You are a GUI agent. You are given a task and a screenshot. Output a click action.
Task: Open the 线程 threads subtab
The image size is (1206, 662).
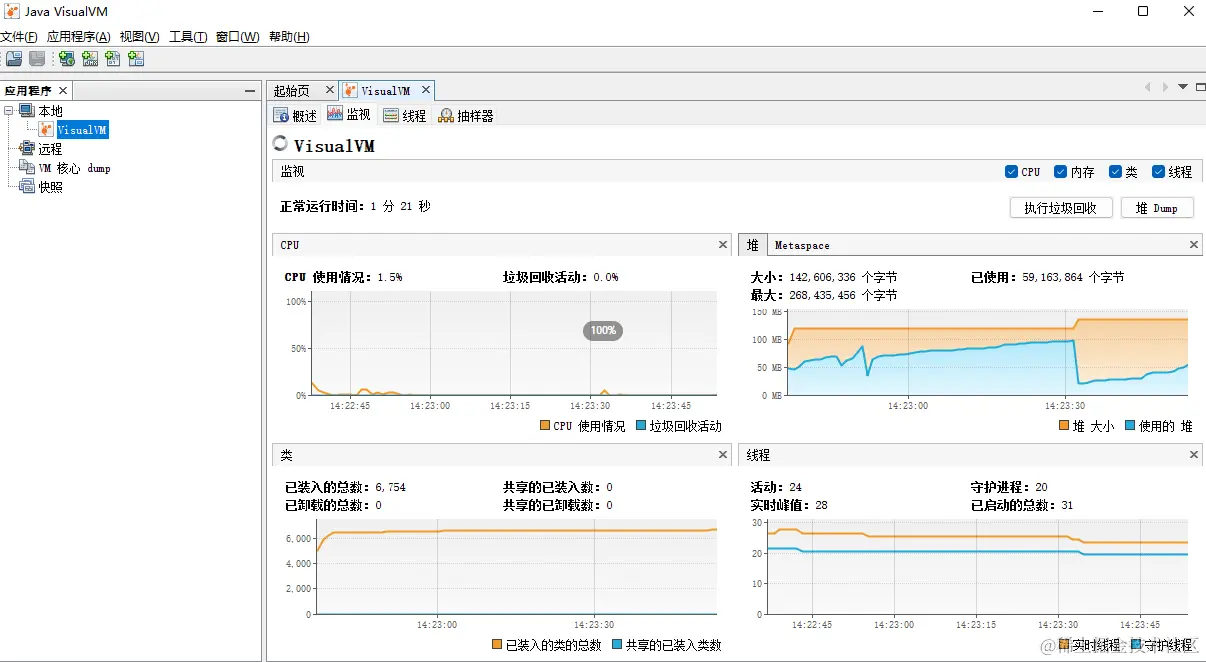[x=404, y=116]
